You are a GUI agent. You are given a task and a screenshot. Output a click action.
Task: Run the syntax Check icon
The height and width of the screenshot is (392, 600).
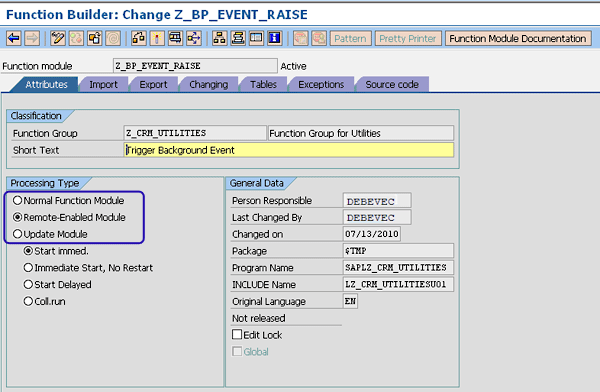pos(139,38)
